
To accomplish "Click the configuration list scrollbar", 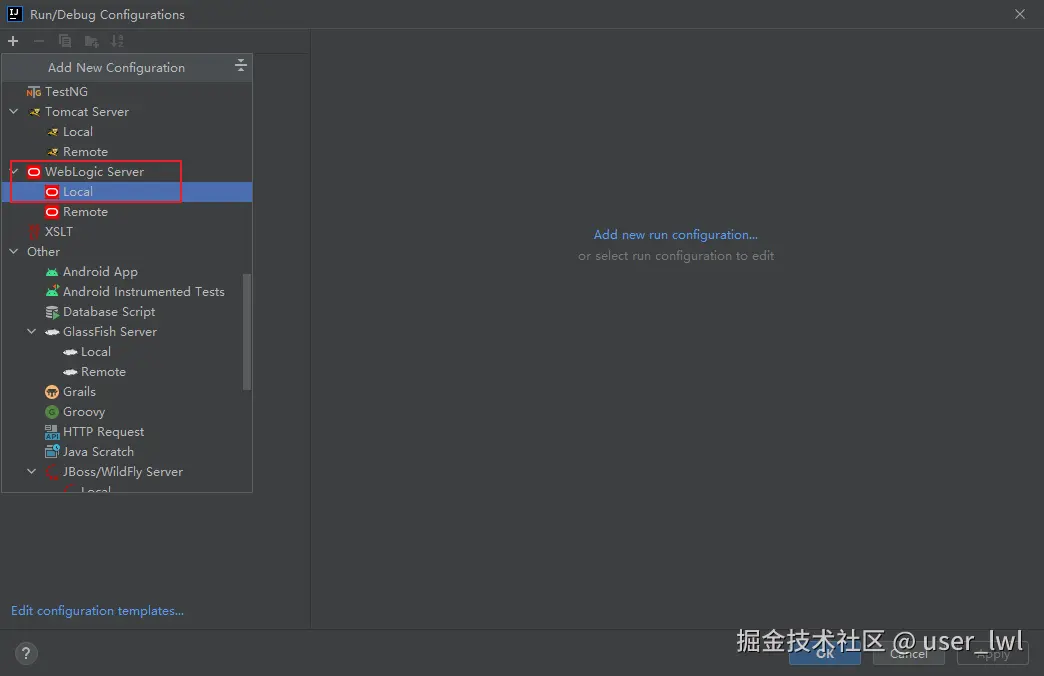I will coord(247,332).
